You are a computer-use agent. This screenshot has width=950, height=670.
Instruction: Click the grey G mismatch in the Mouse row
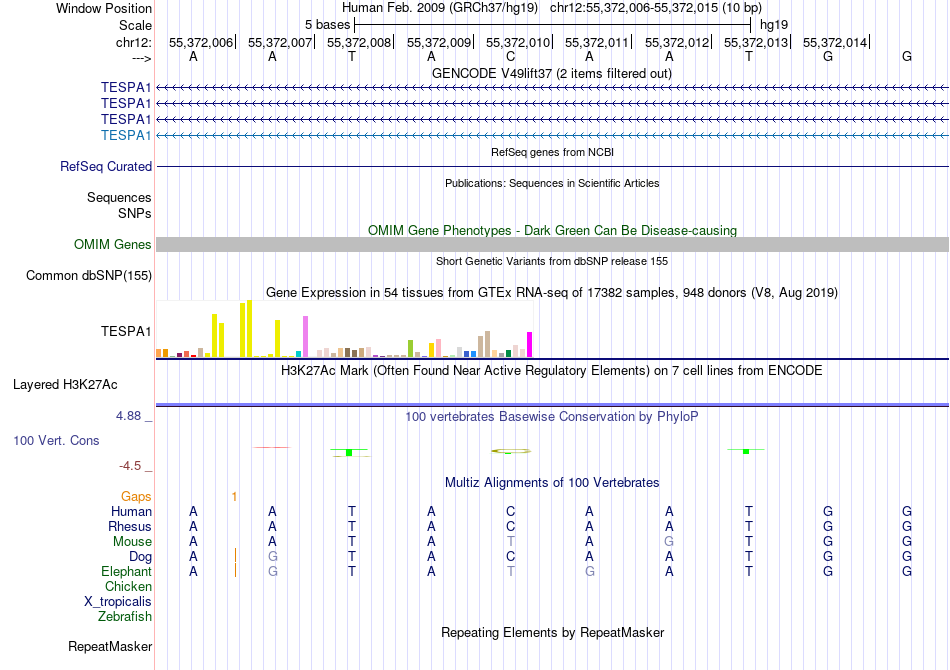point(669,542)
